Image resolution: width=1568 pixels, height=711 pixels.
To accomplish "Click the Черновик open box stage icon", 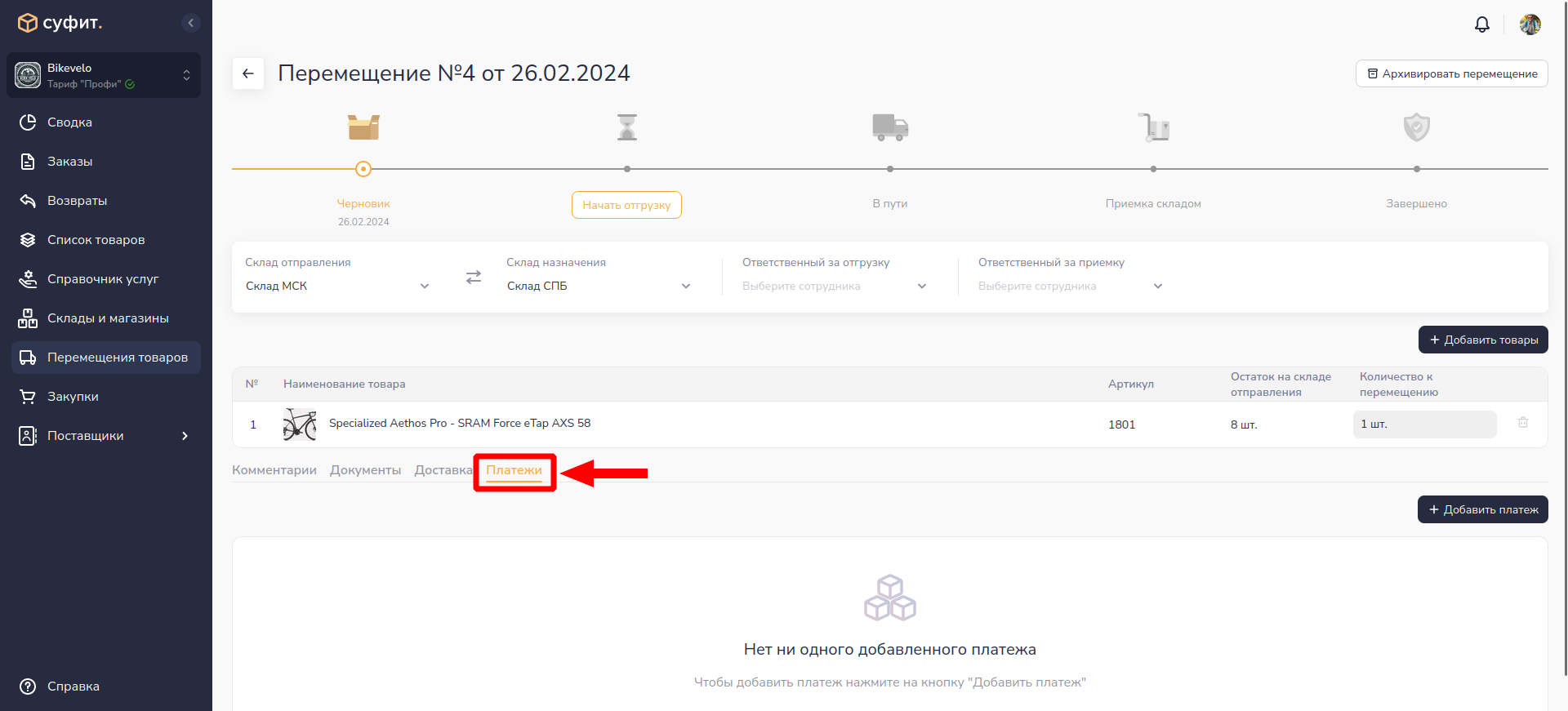I will (x=363, y=127).
